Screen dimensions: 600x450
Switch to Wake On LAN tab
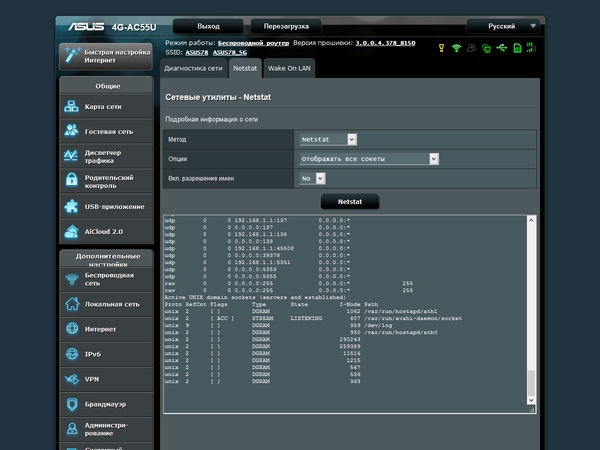pos(291,68)
